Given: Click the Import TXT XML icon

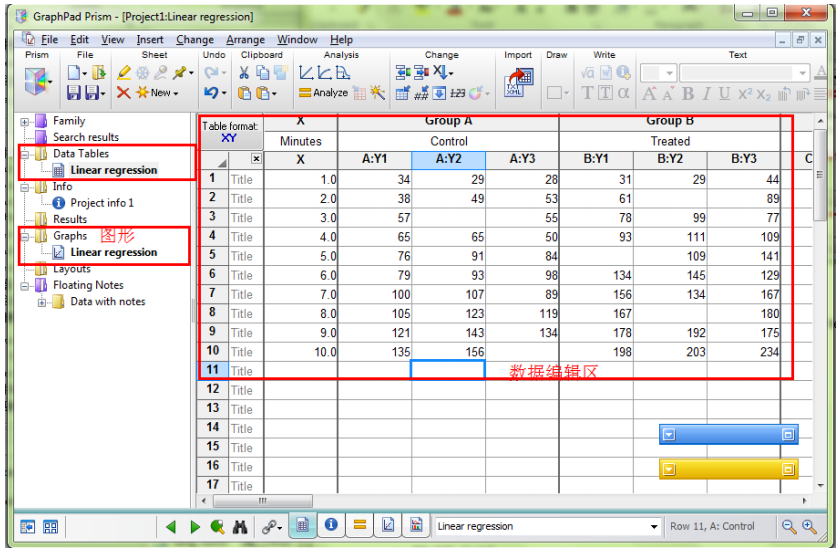Looking at the screenshot, I should 518,83.
